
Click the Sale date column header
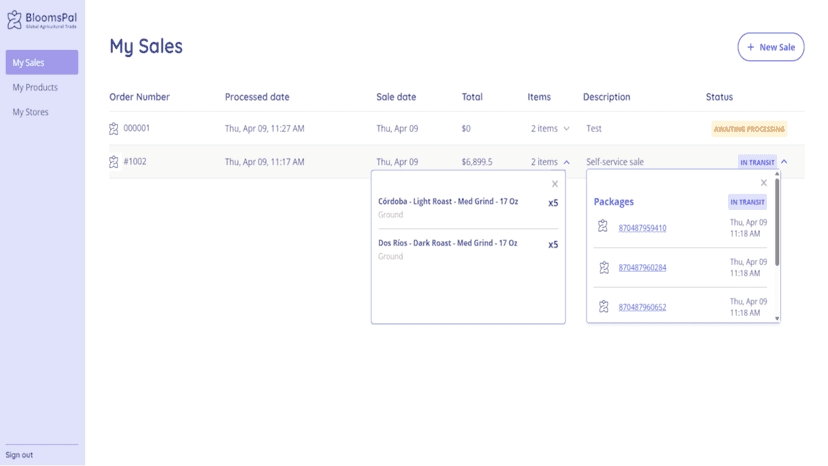(396, 97)
